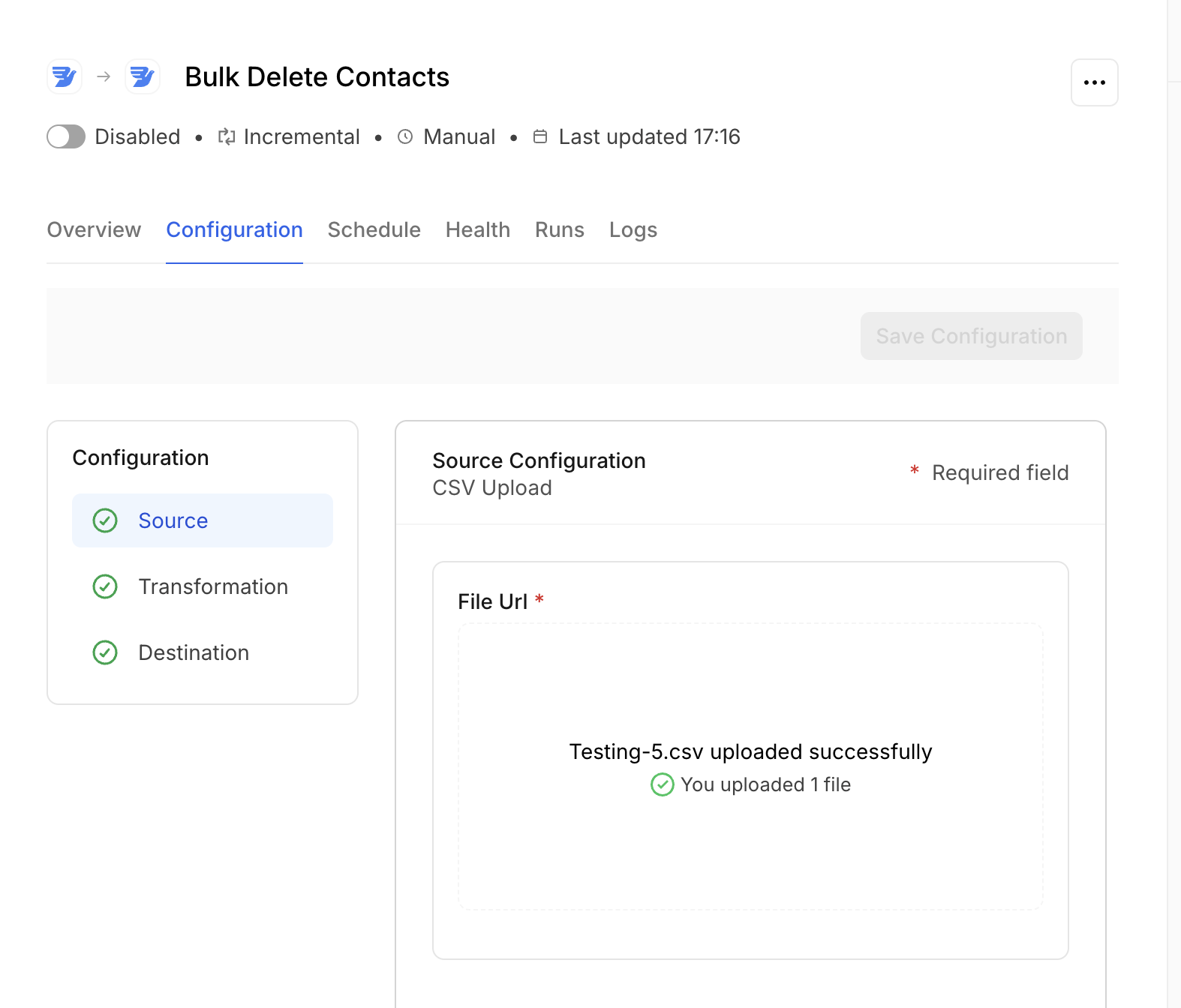1181x1008 pixels.
Task: Click the destination connector logo icon
Action: pyautogui.click(x=143, y=76)
